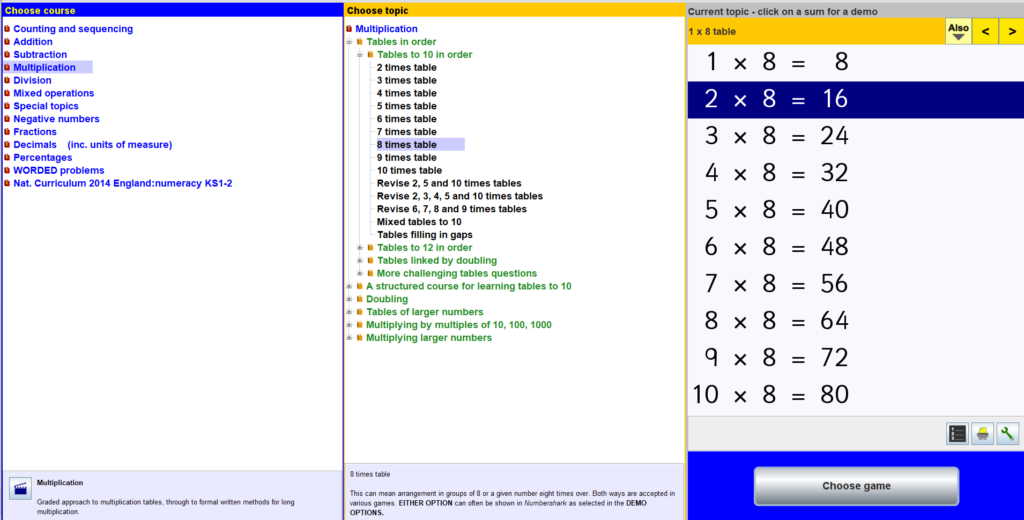Click the highlighted sum 2 × 8 = 16
The width and height of the screenshot is (1024, 520).
pos(856,100)
